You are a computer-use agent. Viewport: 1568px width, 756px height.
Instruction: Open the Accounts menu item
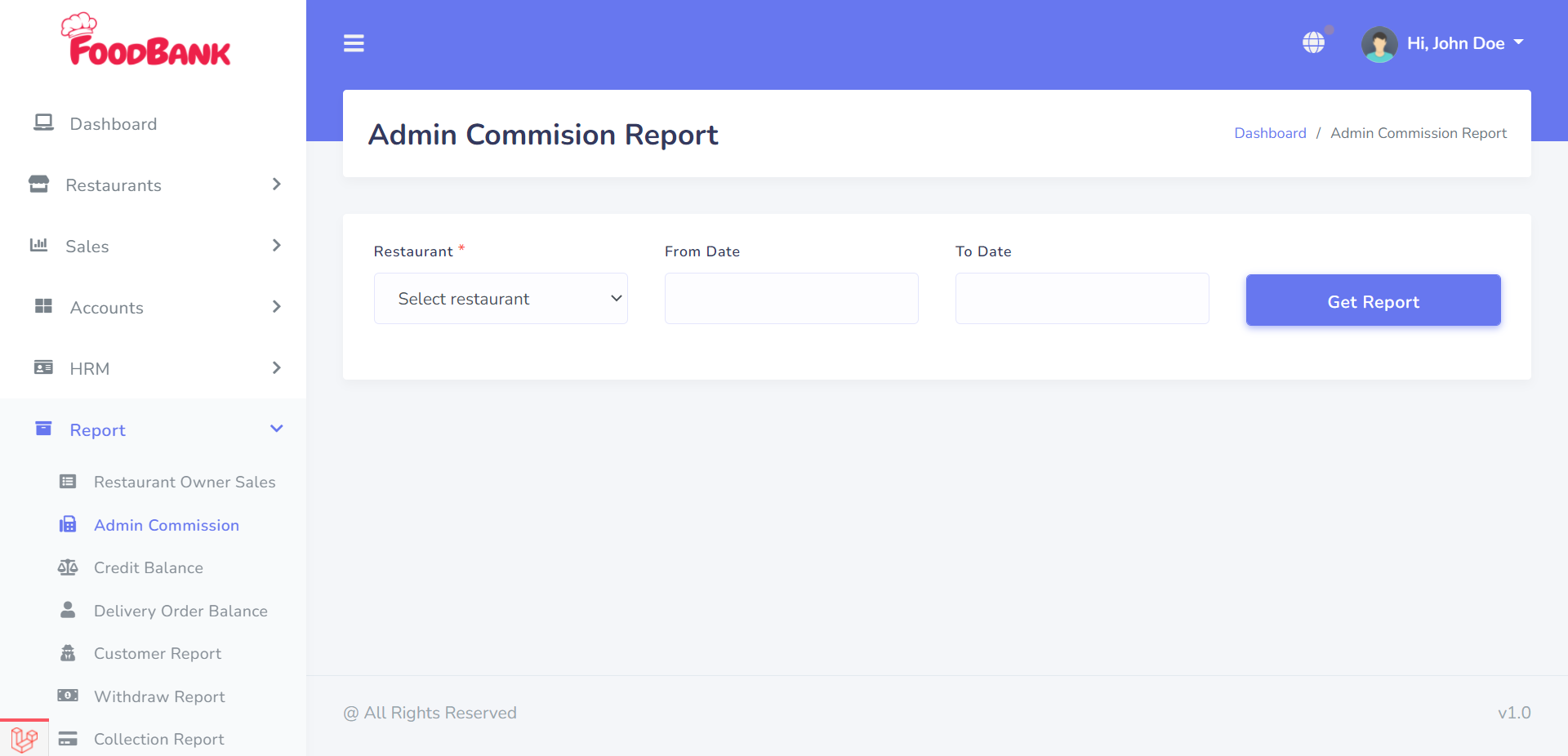[153, 308]
